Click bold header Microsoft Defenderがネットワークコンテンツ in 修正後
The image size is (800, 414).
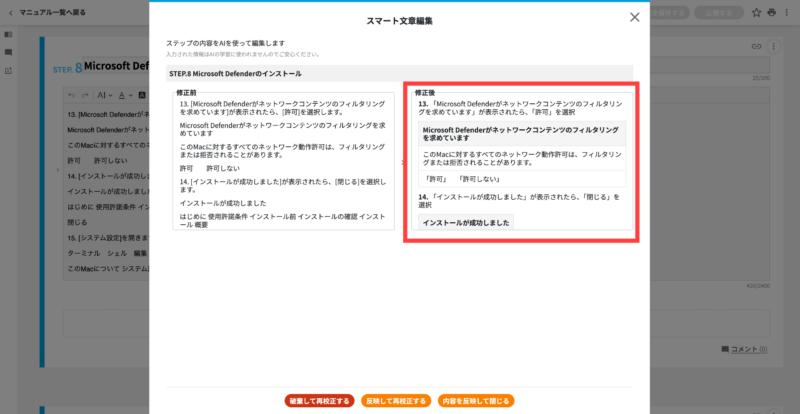(x=521, y=134)
